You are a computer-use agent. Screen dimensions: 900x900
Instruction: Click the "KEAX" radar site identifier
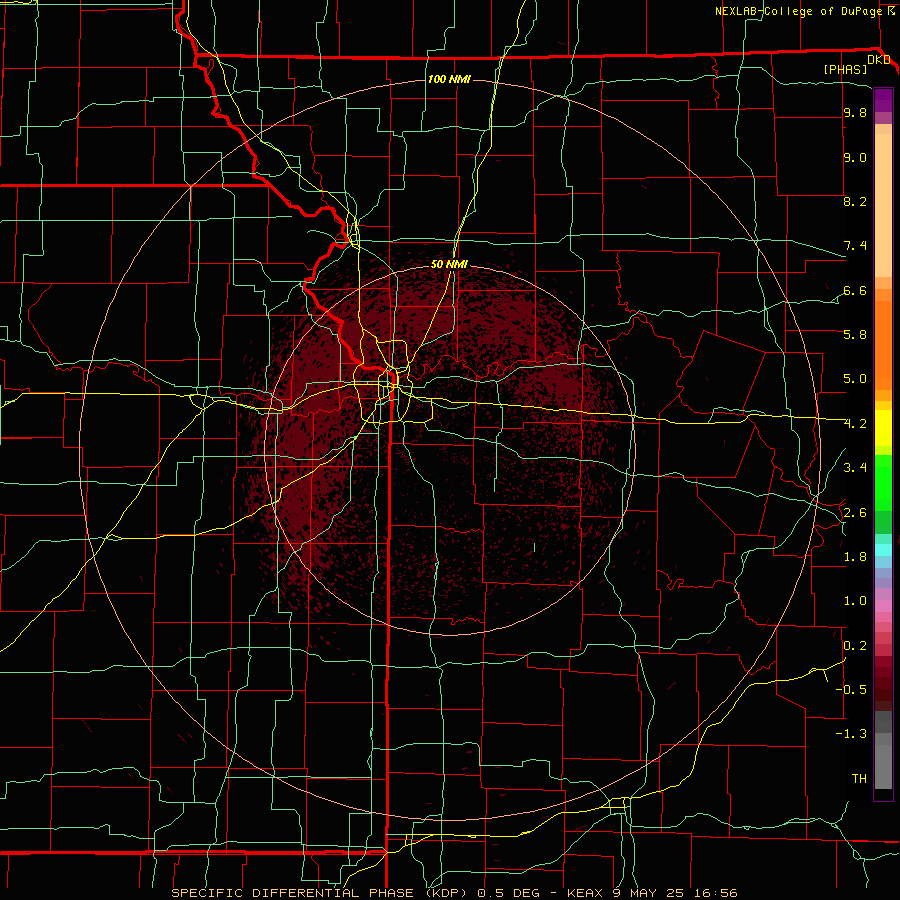(585, 893)
